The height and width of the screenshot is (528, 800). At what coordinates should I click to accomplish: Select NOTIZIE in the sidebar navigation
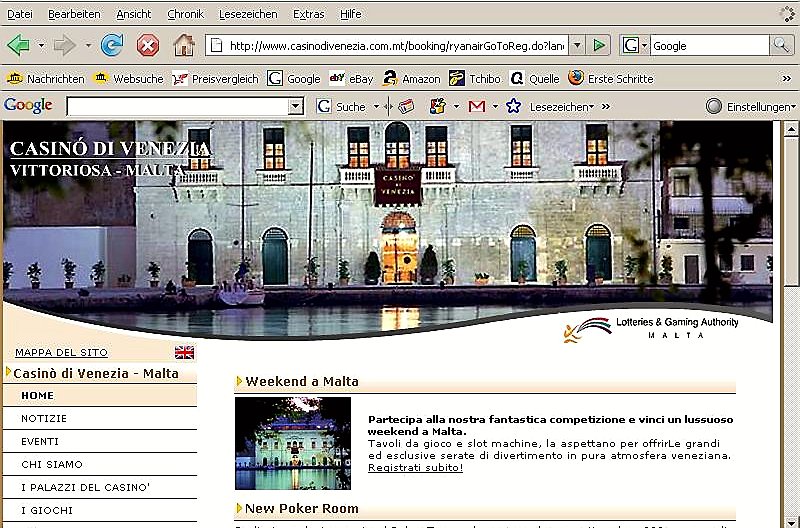[44, 418]
